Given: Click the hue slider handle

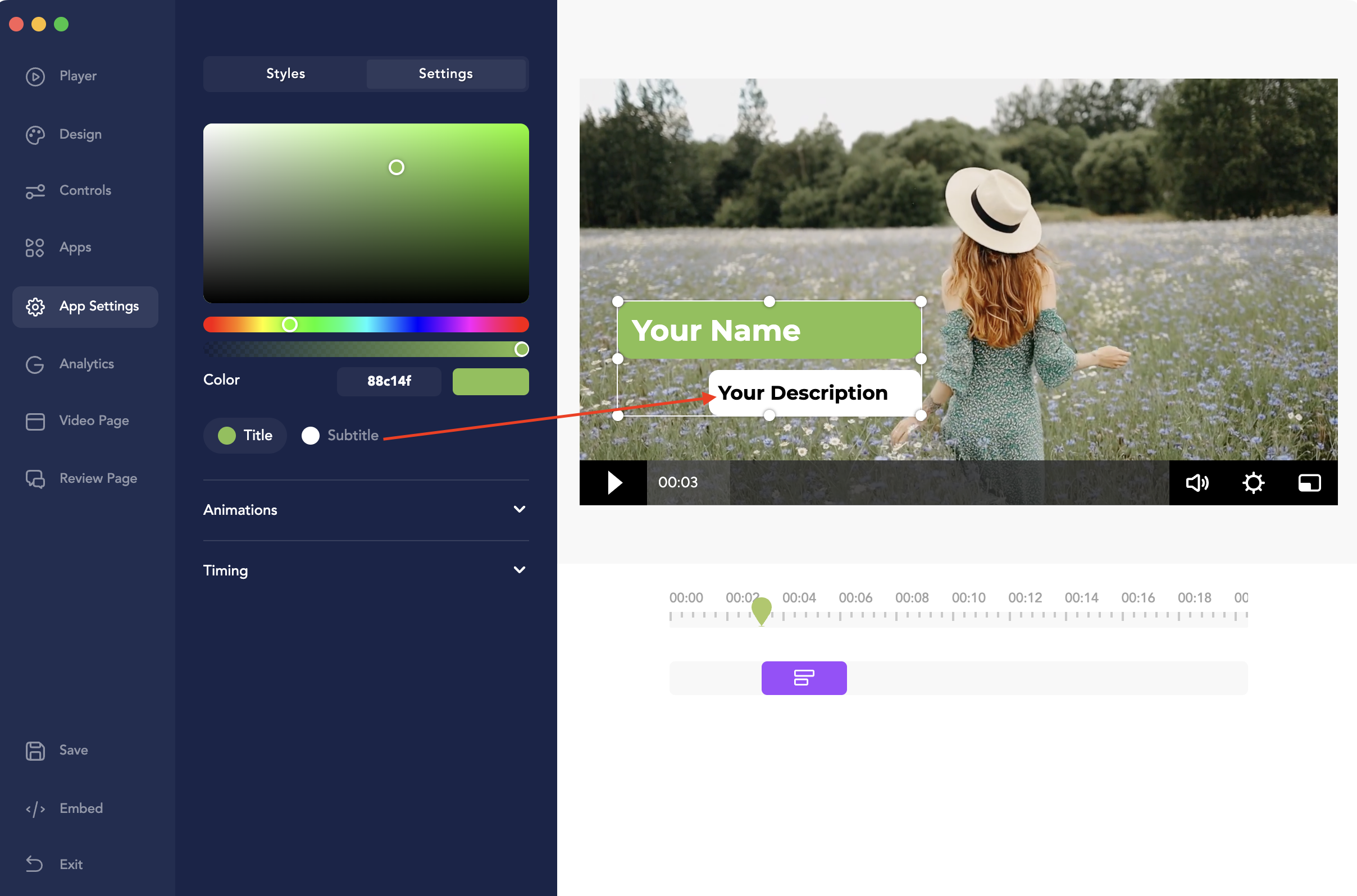Looking at the screenshot, I should [x=290, y=324].
